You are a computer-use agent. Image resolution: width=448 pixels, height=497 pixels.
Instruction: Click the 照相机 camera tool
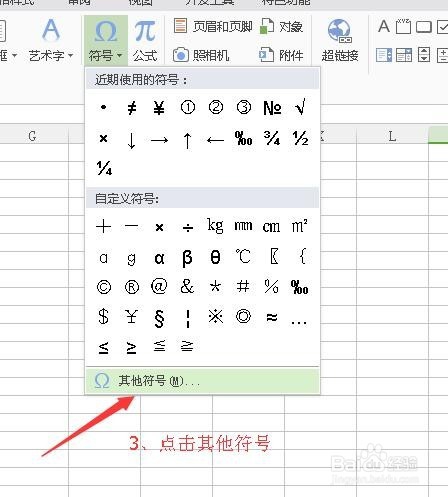(201, 55)
